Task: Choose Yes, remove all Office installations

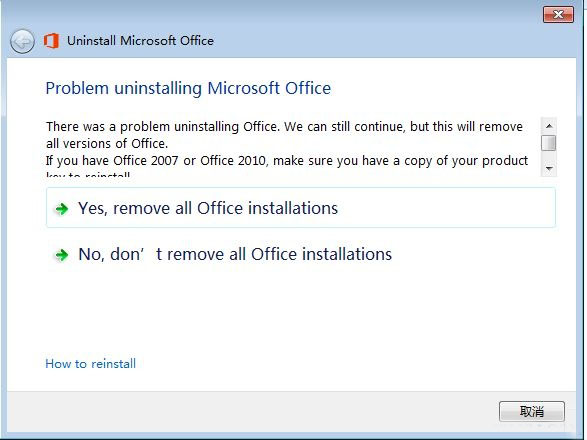Action: pyautogui.click(x=301, y=208)
